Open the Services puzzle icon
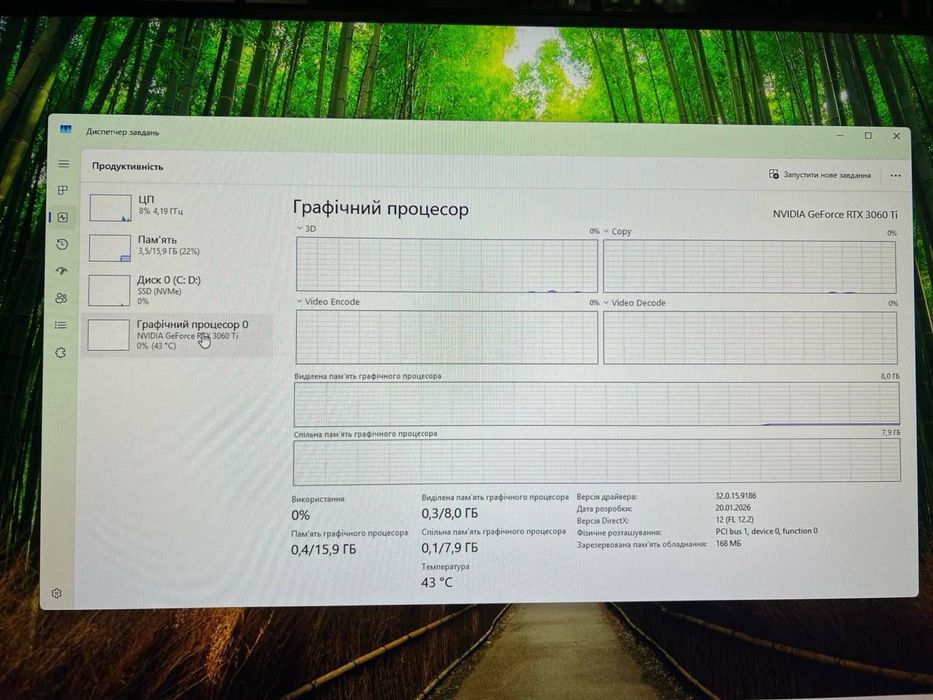933x700 pixels. [60, 352]
